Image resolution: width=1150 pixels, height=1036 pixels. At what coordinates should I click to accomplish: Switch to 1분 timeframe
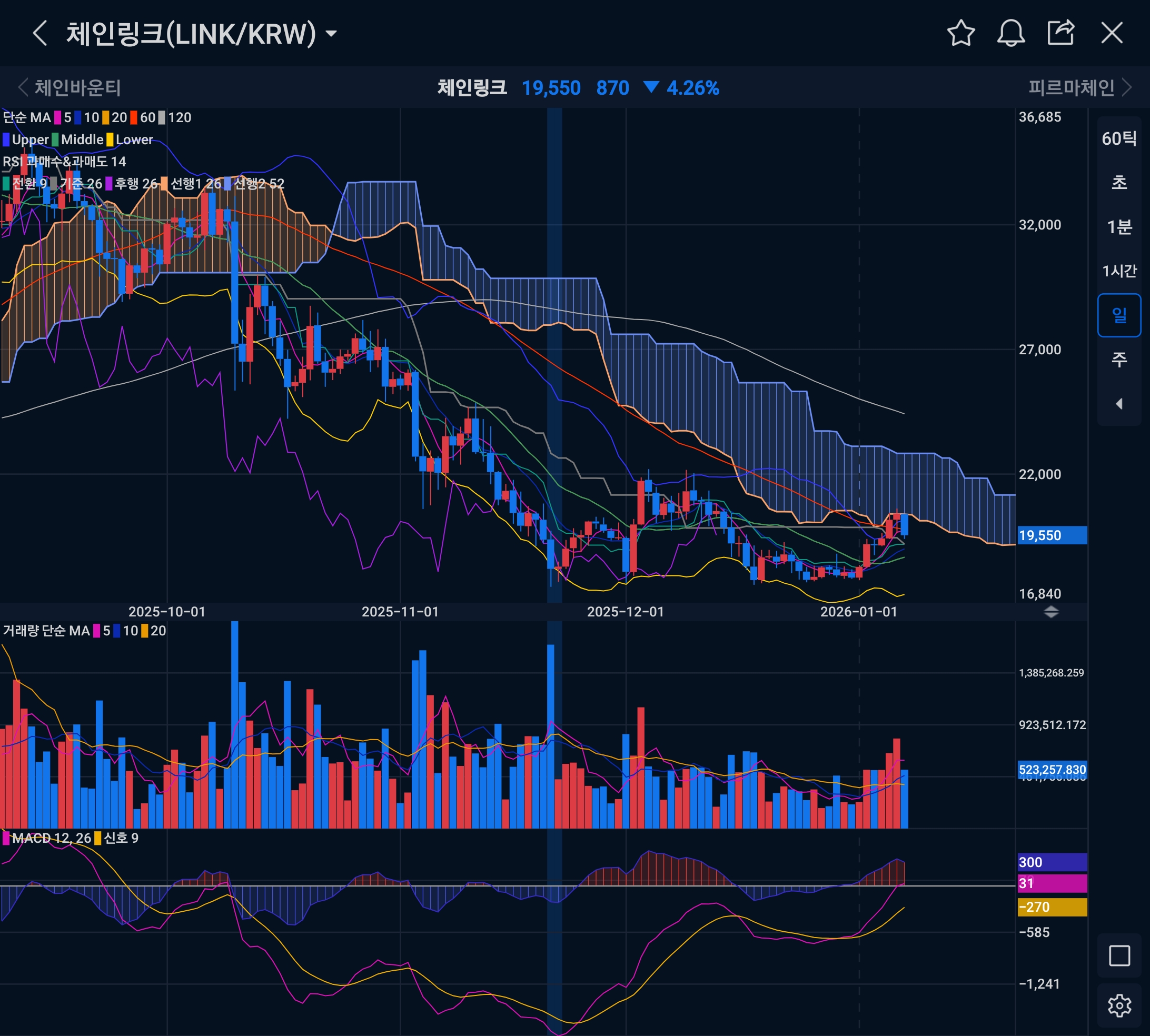click(1119, 227)
